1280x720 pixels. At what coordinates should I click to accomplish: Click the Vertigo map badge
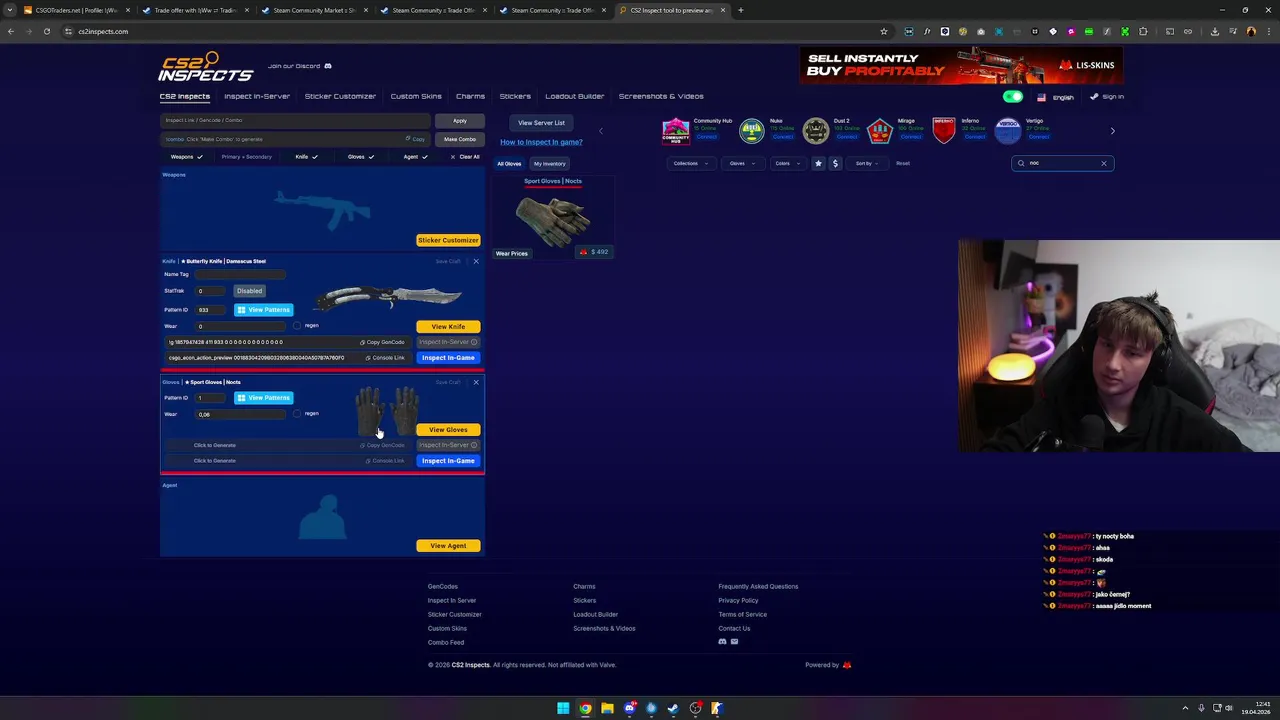(1008, 130)
